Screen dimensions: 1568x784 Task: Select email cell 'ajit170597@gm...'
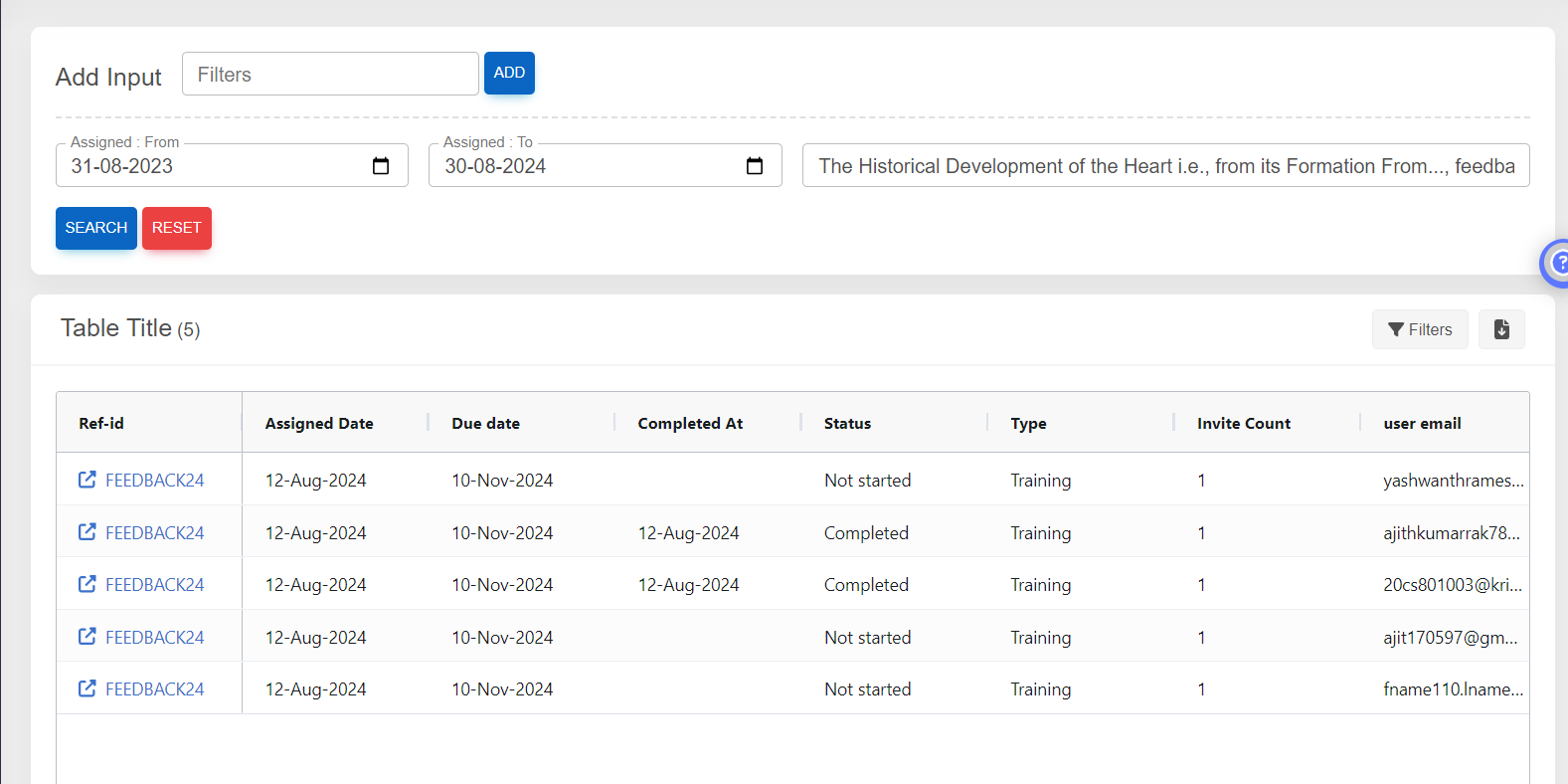[x=1451, y=638]
